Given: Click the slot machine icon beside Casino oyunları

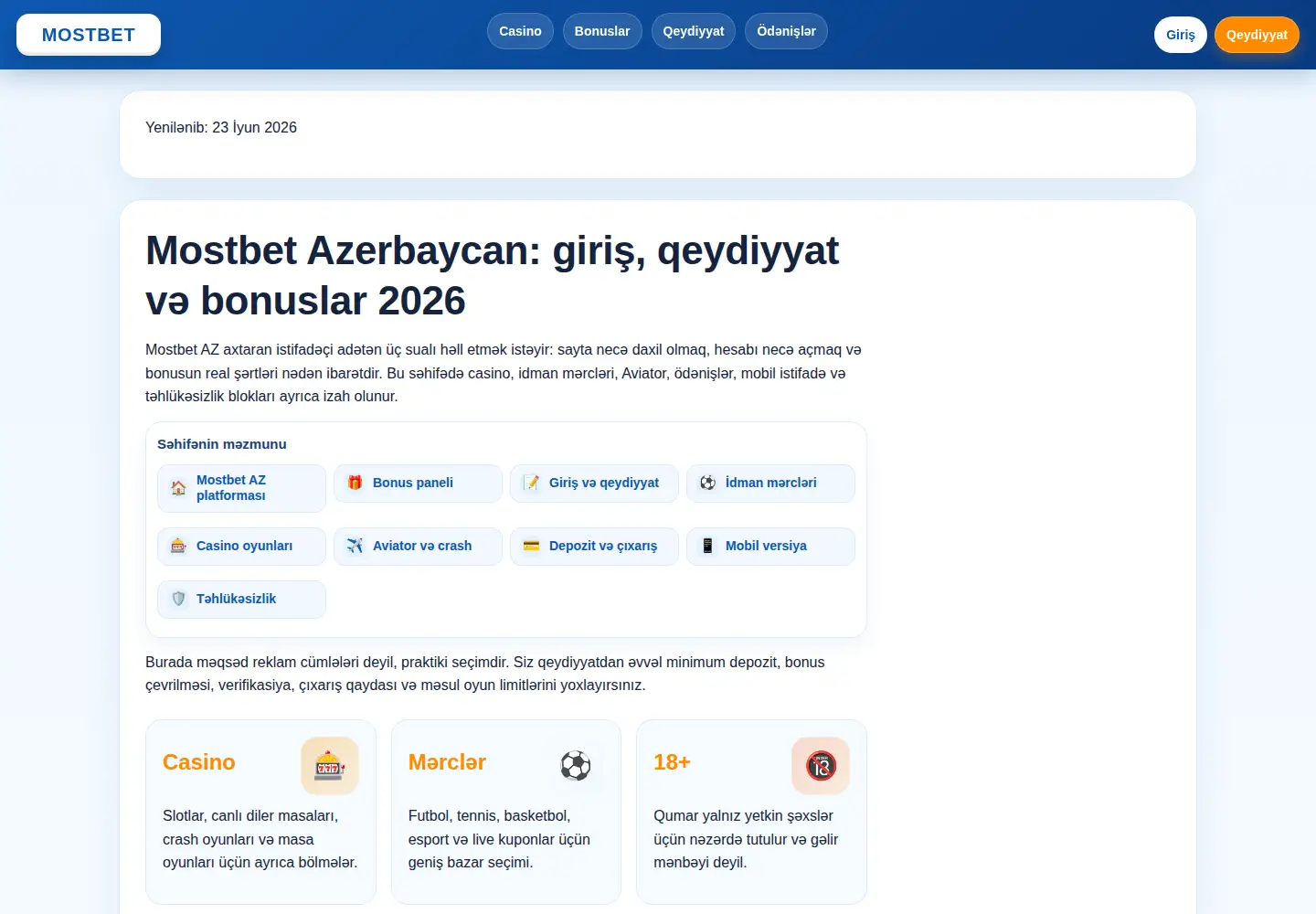Looking at the screenshot, I should [178, 546].
